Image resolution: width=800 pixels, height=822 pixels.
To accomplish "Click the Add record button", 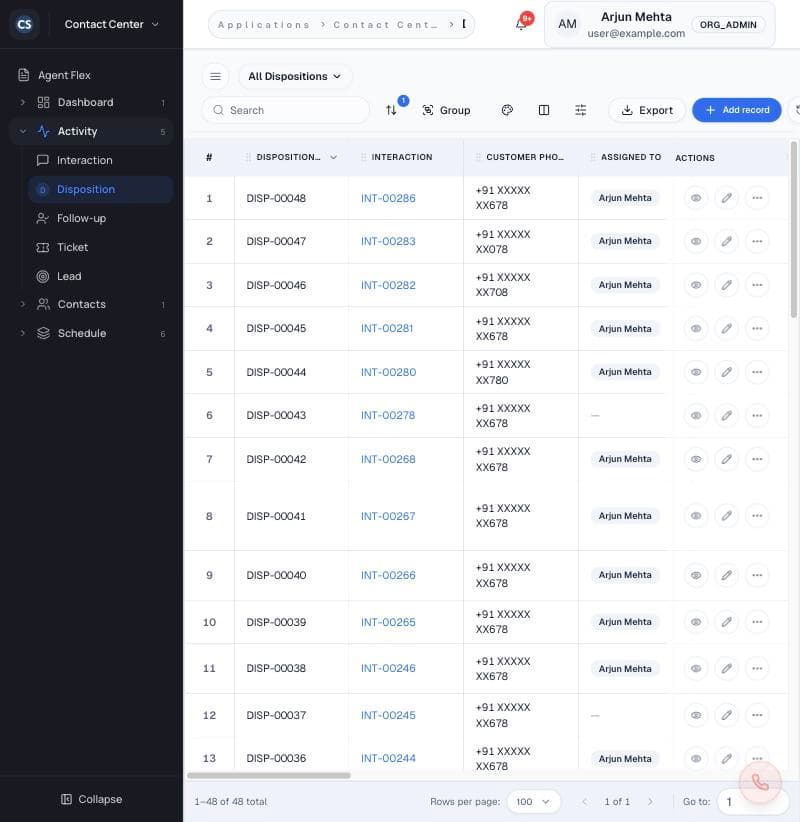I will coord(737,110).
